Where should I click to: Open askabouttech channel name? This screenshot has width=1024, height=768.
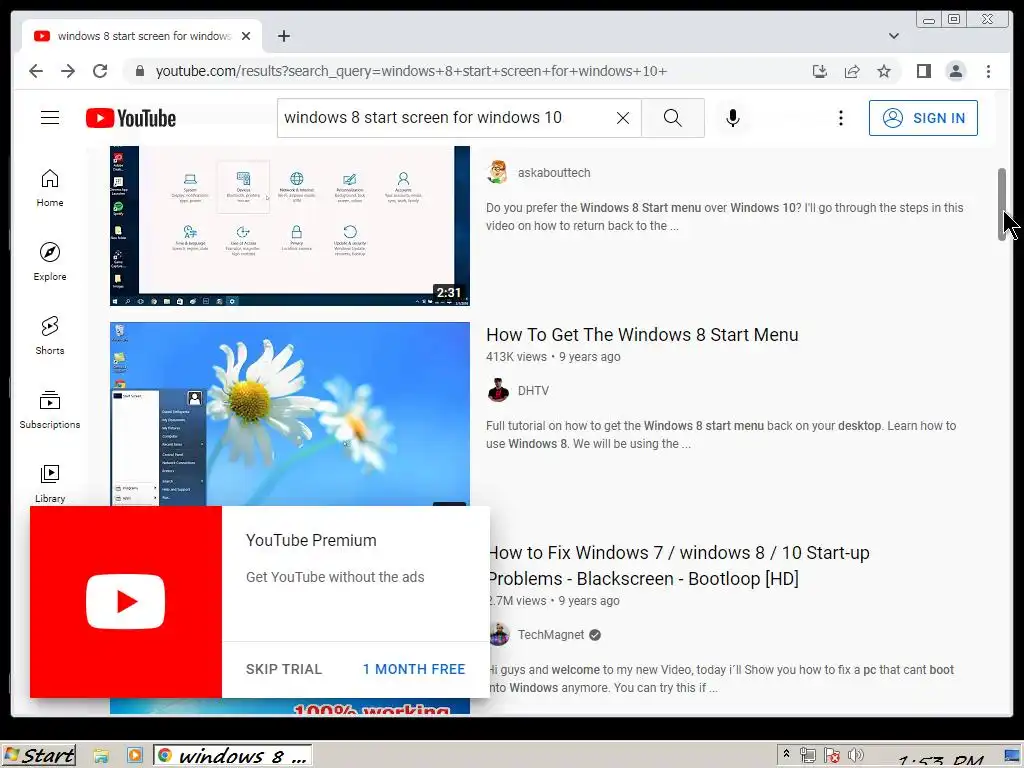(554, 172)
